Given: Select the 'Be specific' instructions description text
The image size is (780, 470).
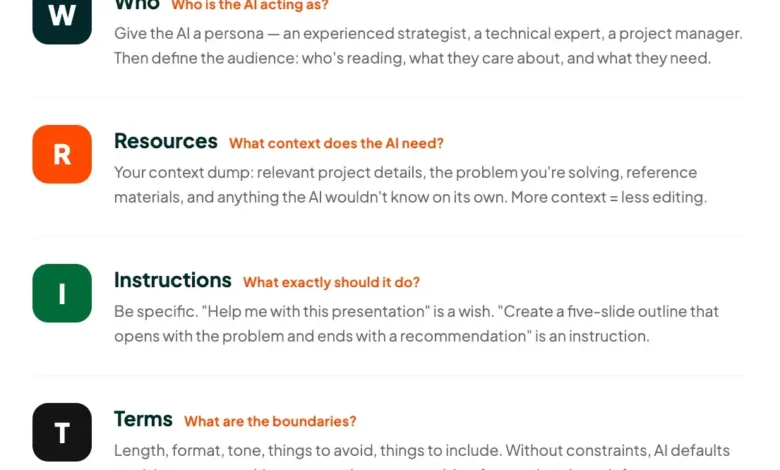Looking at the screenshot, I should click(416, 324).
